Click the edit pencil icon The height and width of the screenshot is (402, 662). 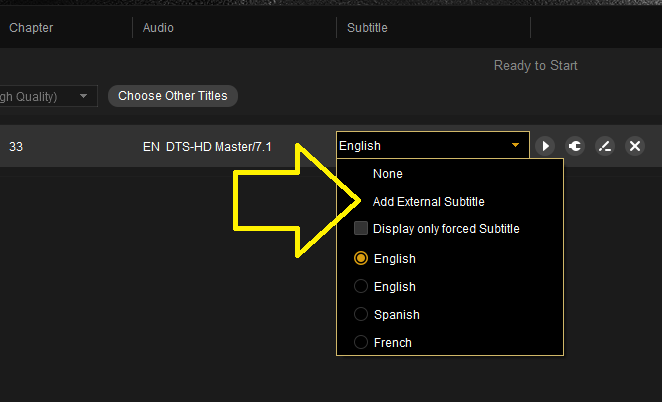coord(604,146)
